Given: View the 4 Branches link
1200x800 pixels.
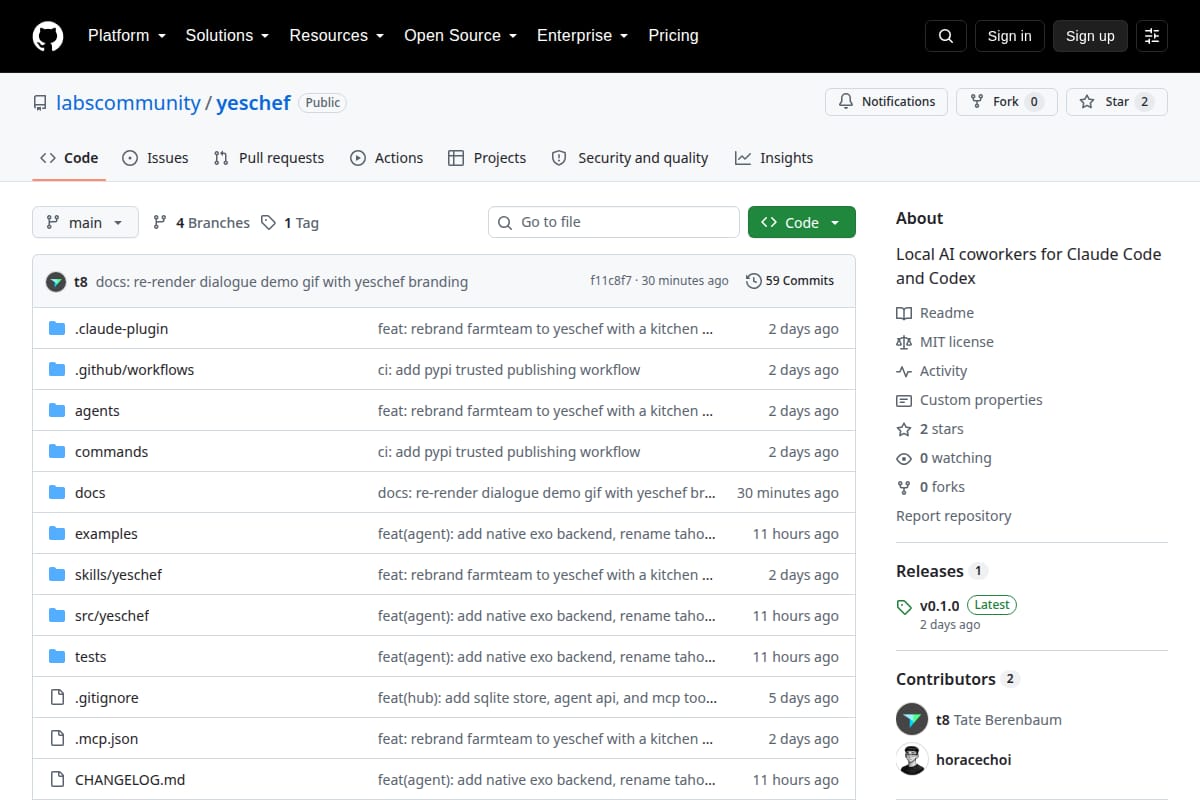Looking at the screenshot, I should (x=201, y=223).
